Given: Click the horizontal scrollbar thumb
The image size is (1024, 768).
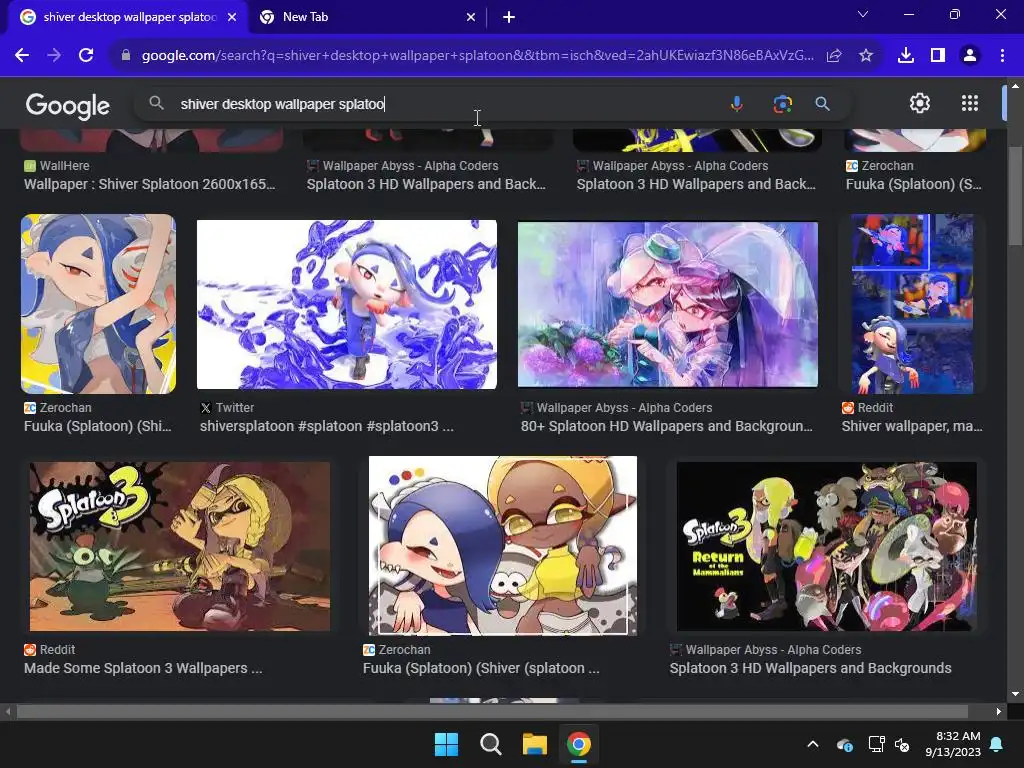Looking at the screenshot, I should pyautogui.click(x=492, y=711).
